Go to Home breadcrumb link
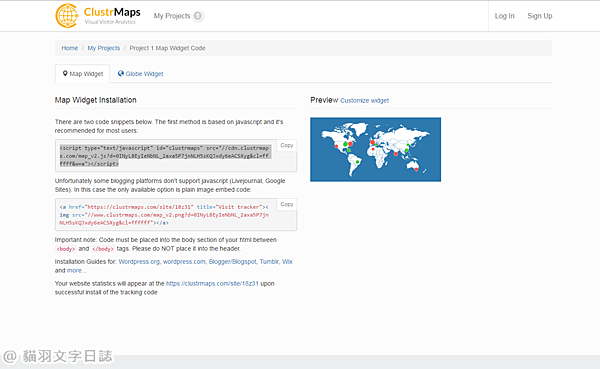Viewport: 600px width, 369px height. [x=70, y=48]
